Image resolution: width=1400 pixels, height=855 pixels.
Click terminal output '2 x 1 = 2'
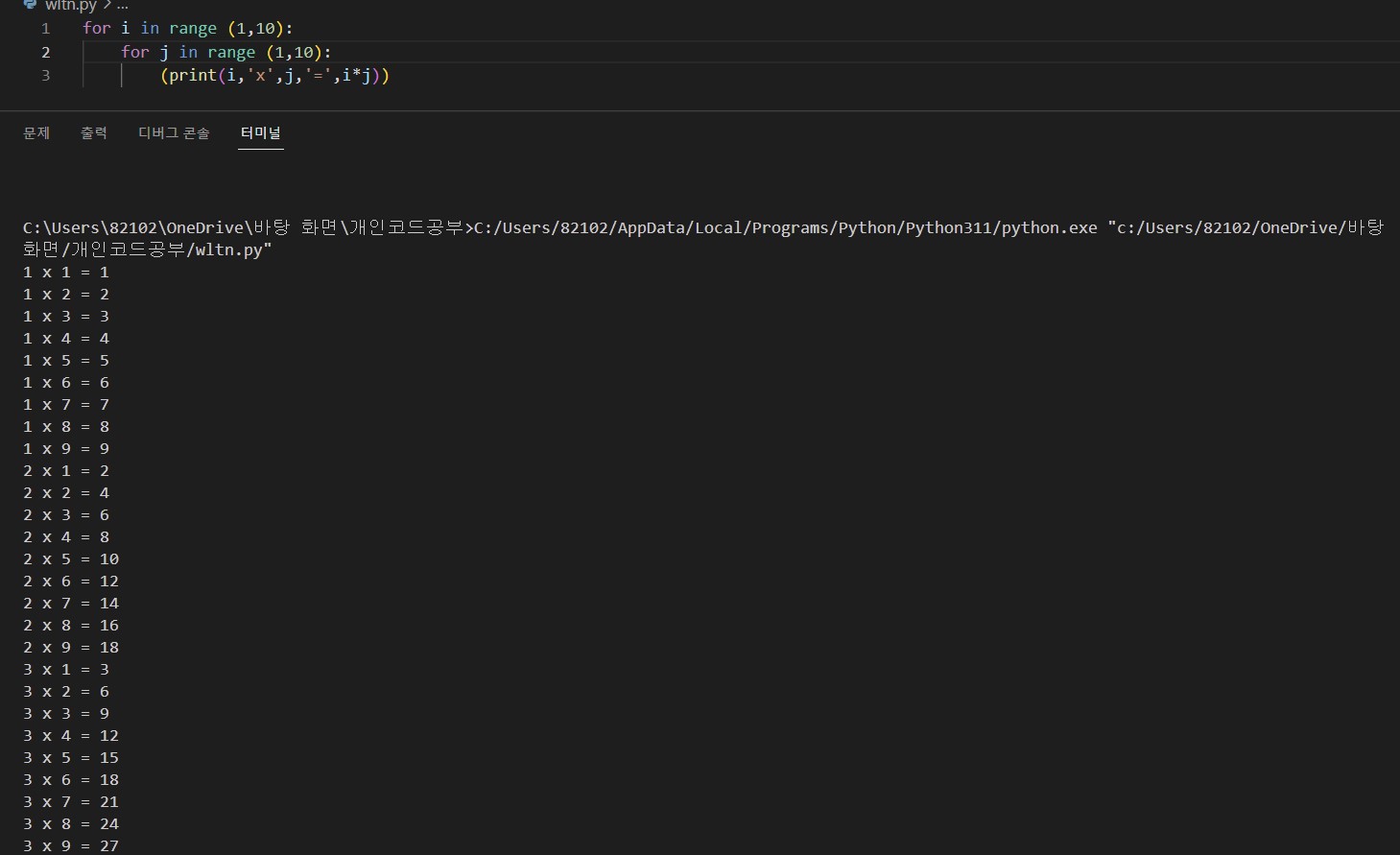tap(66, 471)
